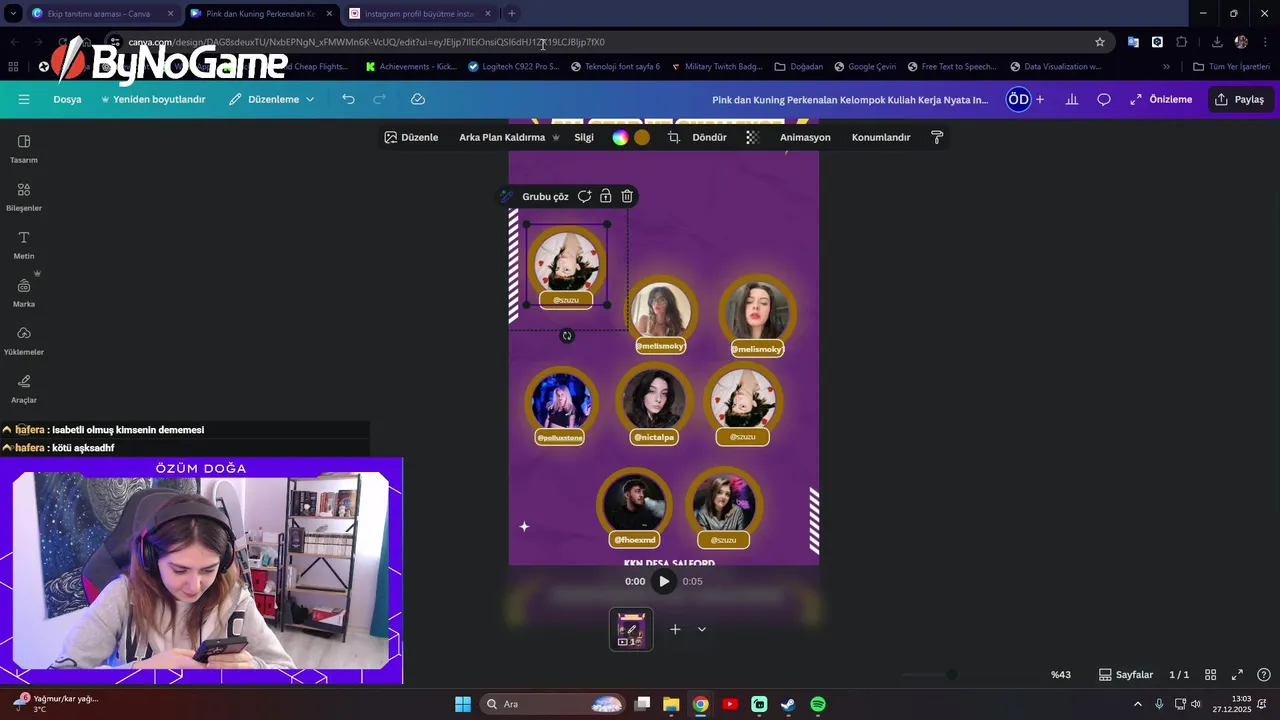Open the Konumlandır position panel
Image resolution: width=1280 pixels, height=720 pixels.
pyautogui.click(x=881, y=137)
